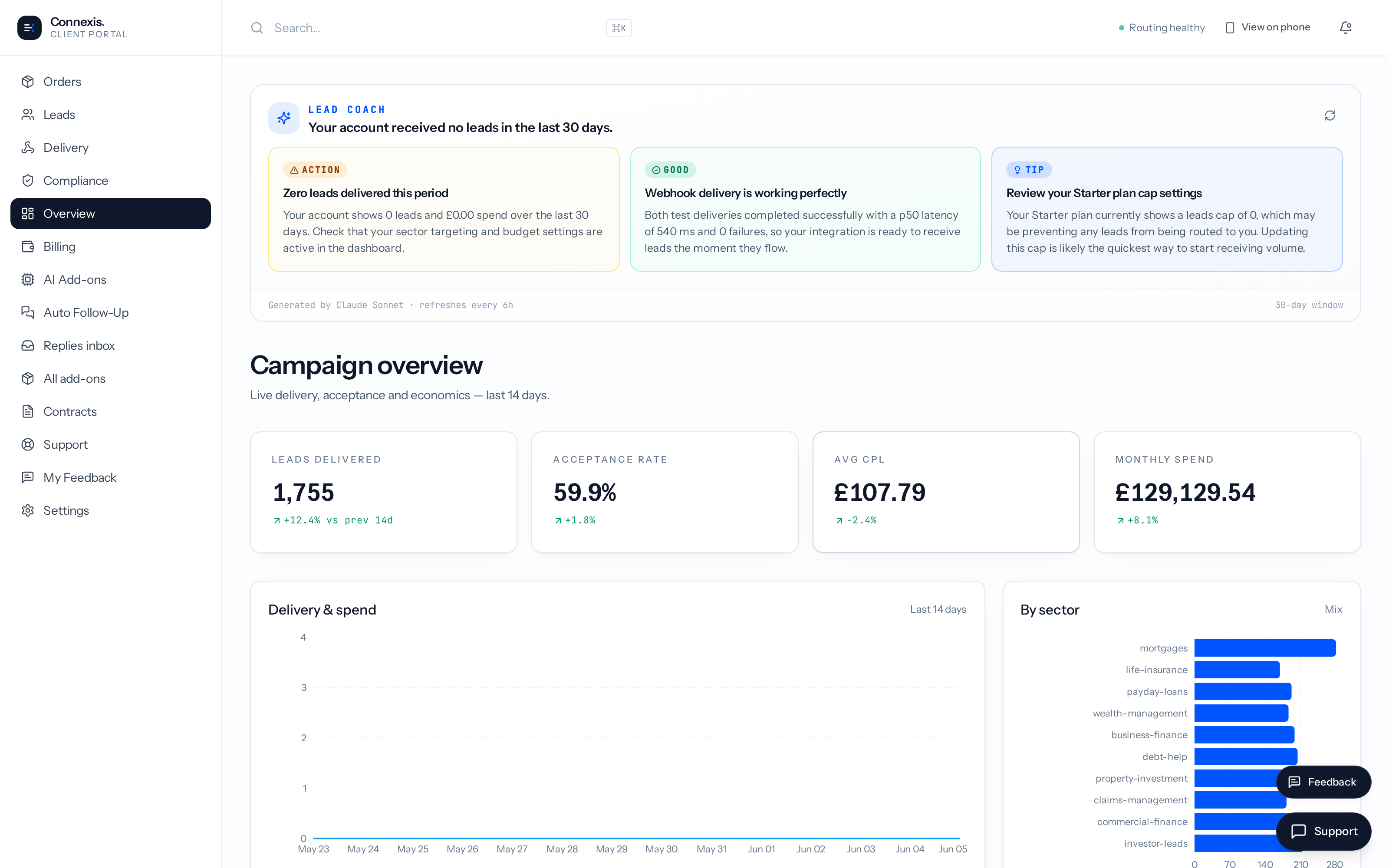Click the 'Mix' label in By sector
The image size is (1389, 868).
(x=1333, y=609)
